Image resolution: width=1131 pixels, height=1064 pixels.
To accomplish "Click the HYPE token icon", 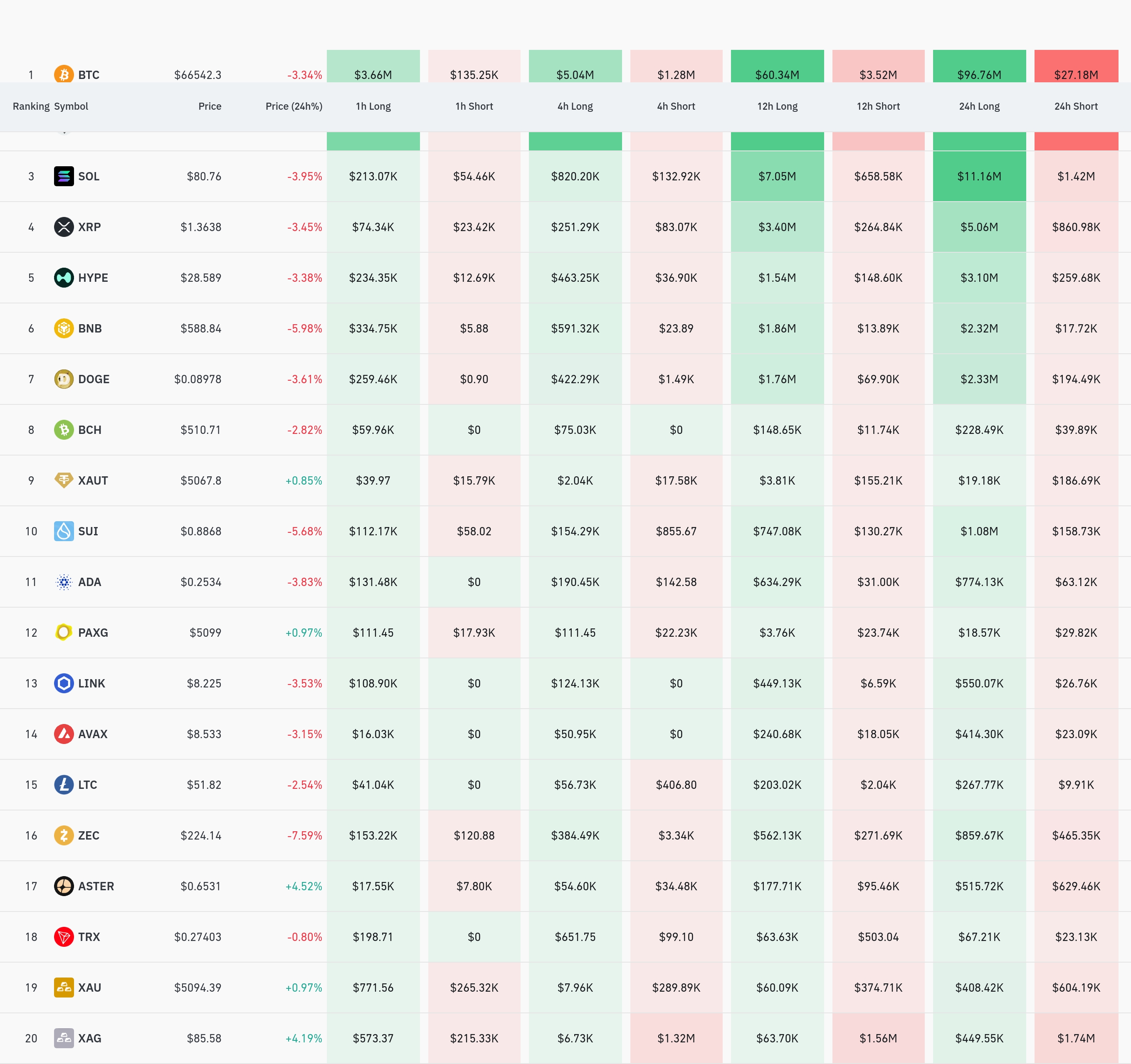I will (64, 278).
